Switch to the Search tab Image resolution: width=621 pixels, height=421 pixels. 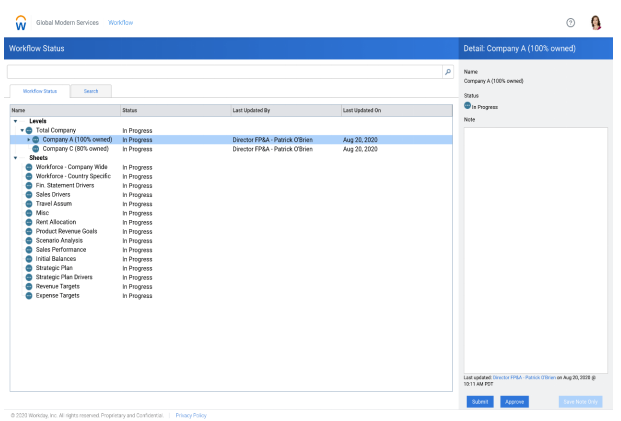91,91
